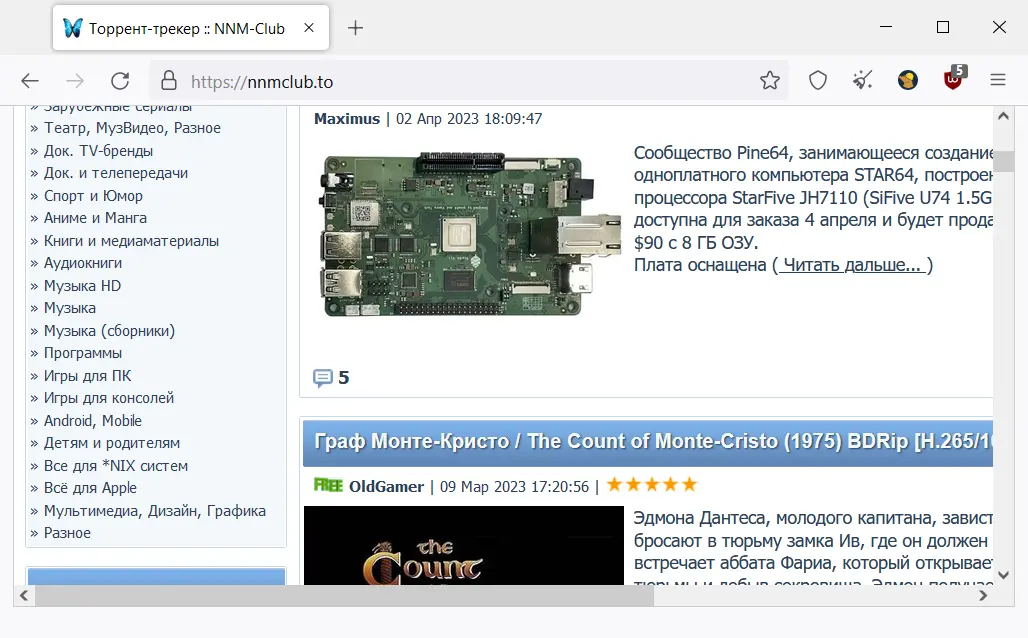Screen dimensions: 1028x638
Task: Click the round yellow extension icon
Action: [908, 81]
